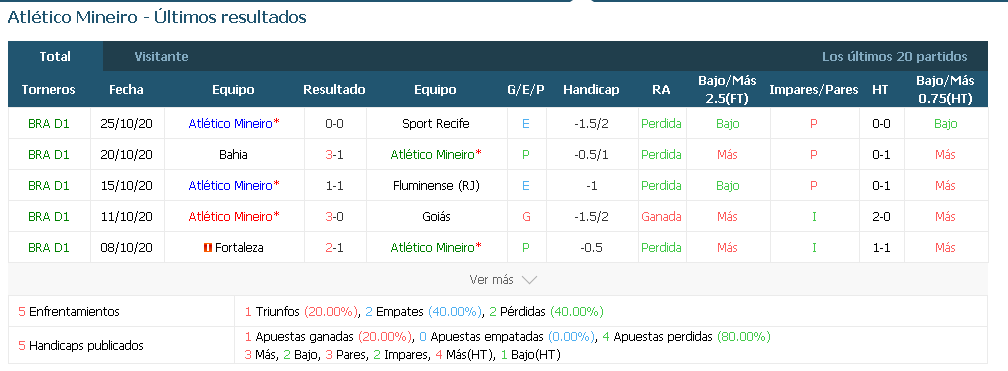Click the Handicap column header
The image size is (1008, 371).
click(591, 89)
